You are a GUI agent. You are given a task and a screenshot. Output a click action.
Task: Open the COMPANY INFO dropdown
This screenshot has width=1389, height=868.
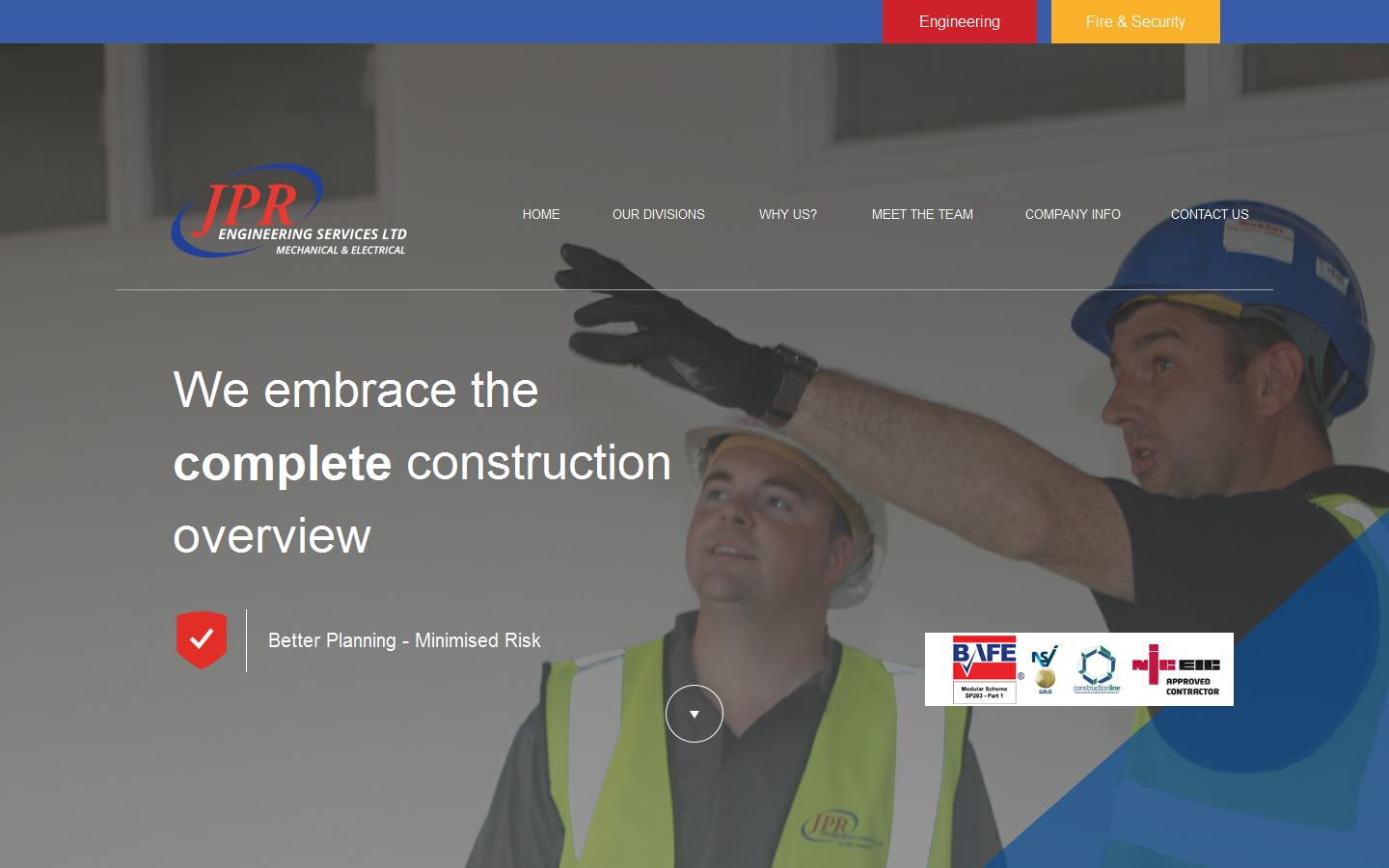tap(1073, 214)
